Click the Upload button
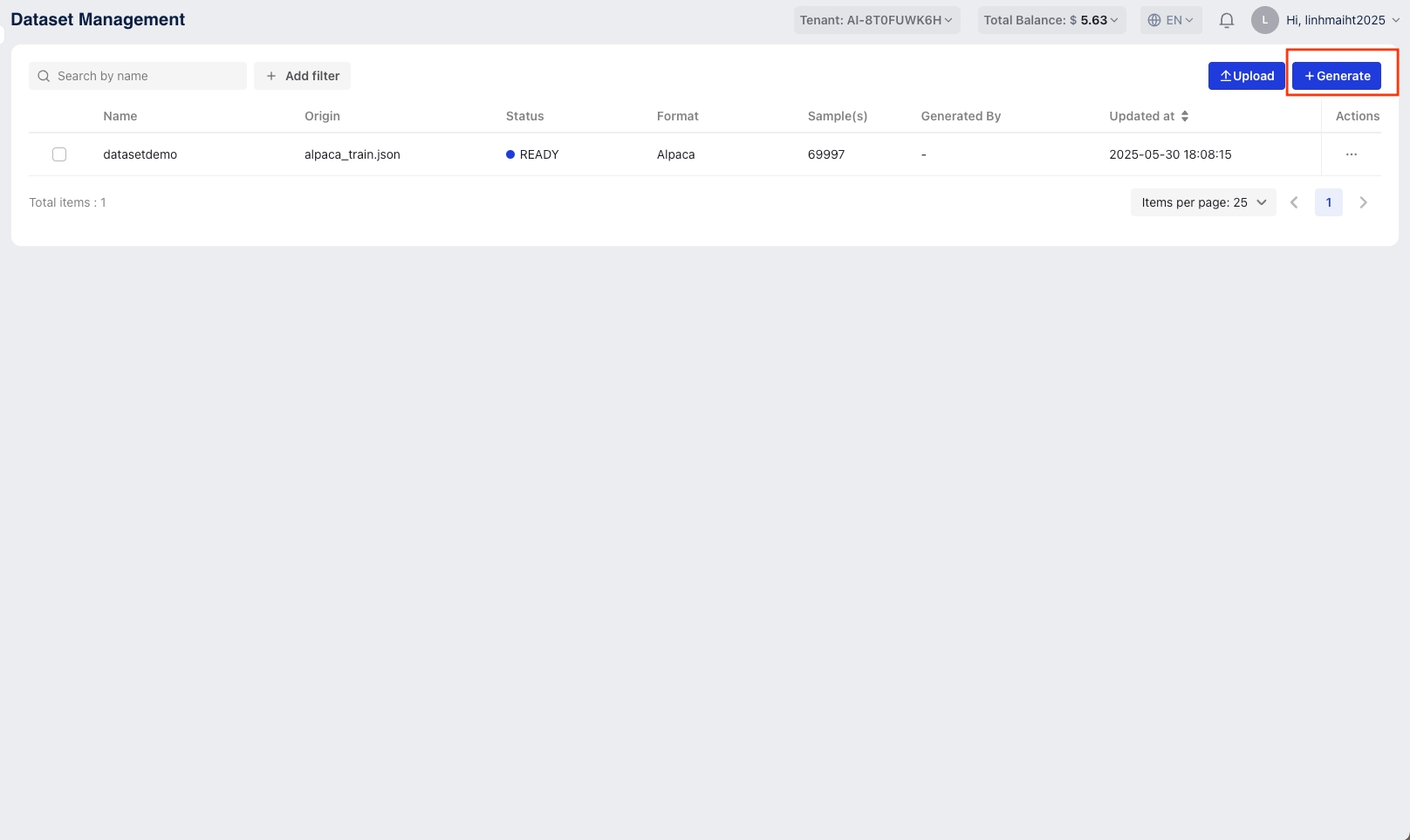Image resolution: width=1410 pixels, height=840 pixels. click(1246, 76)
